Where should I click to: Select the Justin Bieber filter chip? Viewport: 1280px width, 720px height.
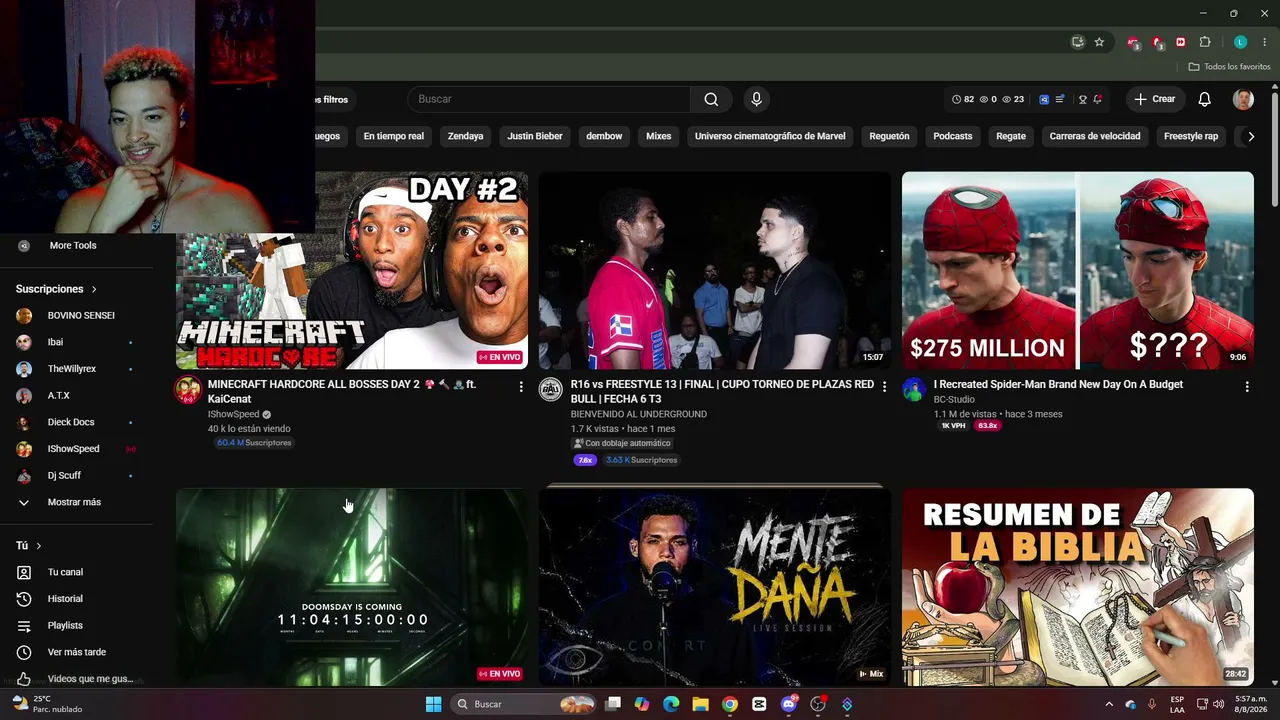535,136
